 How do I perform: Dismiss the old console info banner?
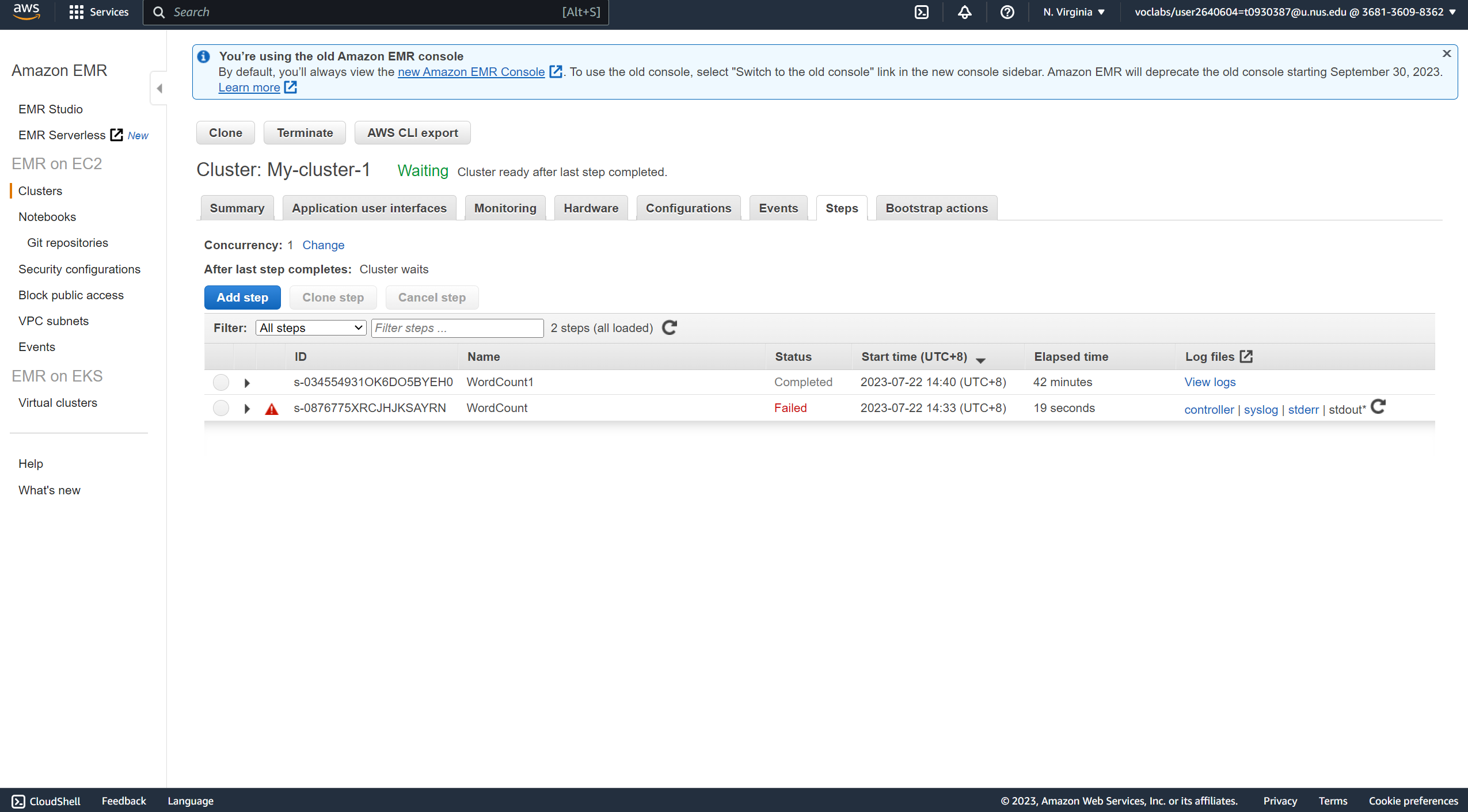(x=1447, y=54)
